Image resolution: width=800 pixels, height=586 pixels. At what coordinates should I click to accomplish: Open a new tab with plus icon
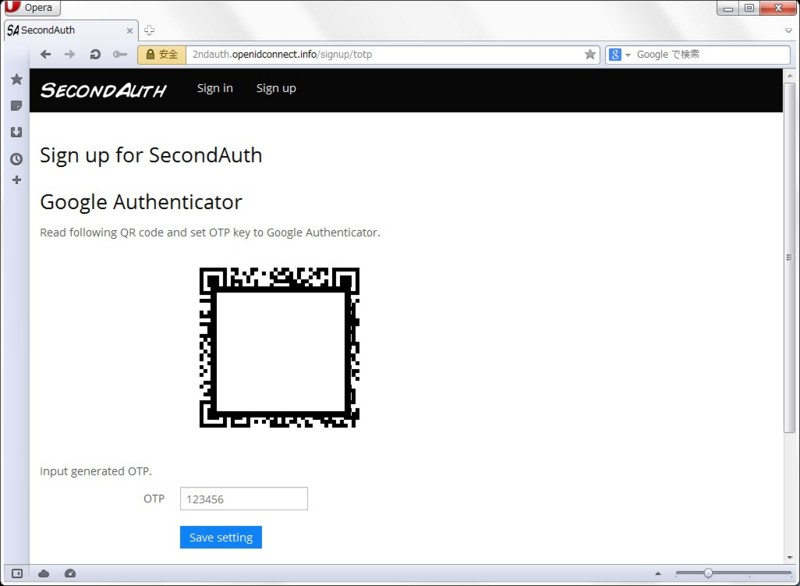(149, 30)
